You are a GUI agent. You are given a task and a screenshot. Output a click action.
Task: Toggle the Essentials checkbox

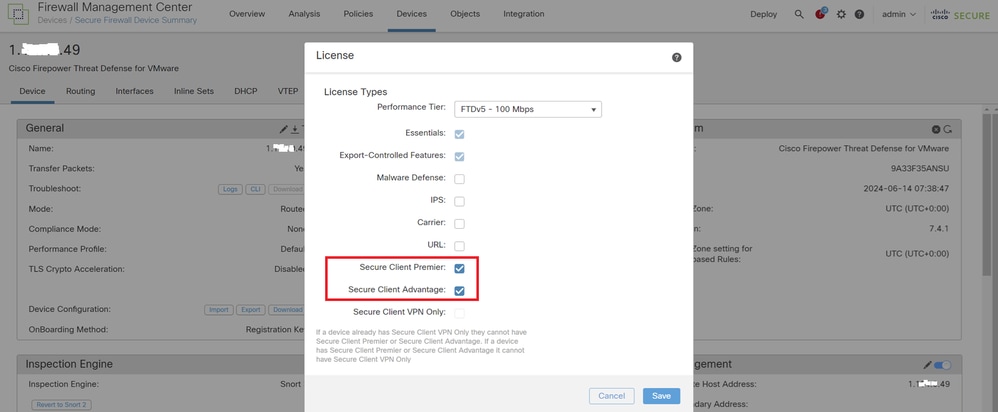point(459,134)
